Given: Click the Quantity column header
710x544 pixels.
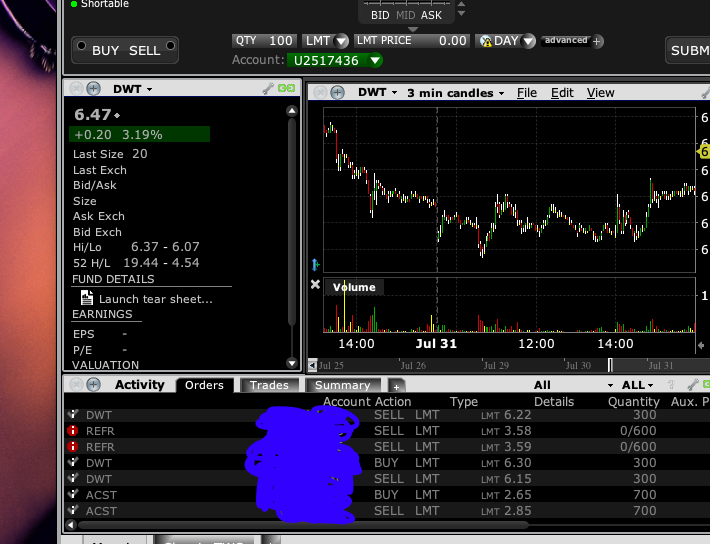Looking at the screenshot, I should (x=633, y=402).
